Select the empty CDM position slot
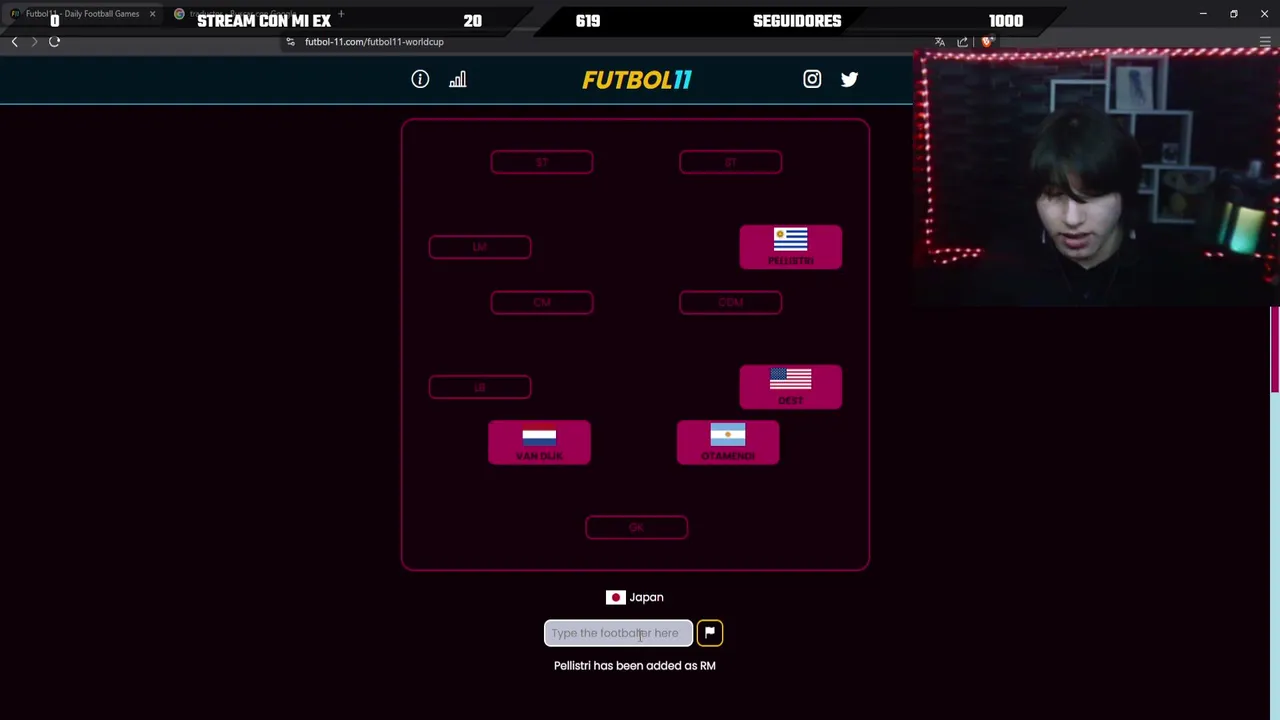 730,302
